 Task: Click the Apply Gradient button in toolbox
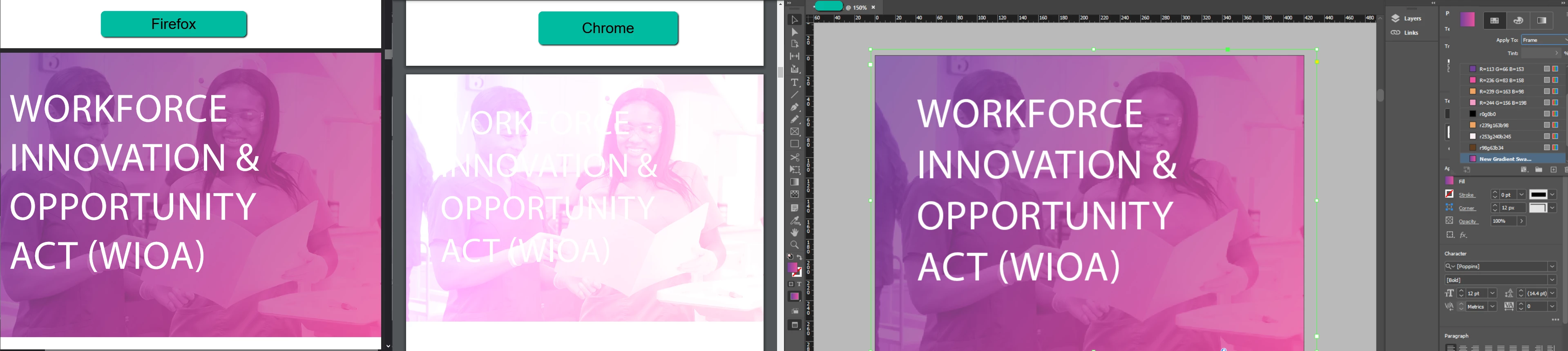tap(794, 297)
